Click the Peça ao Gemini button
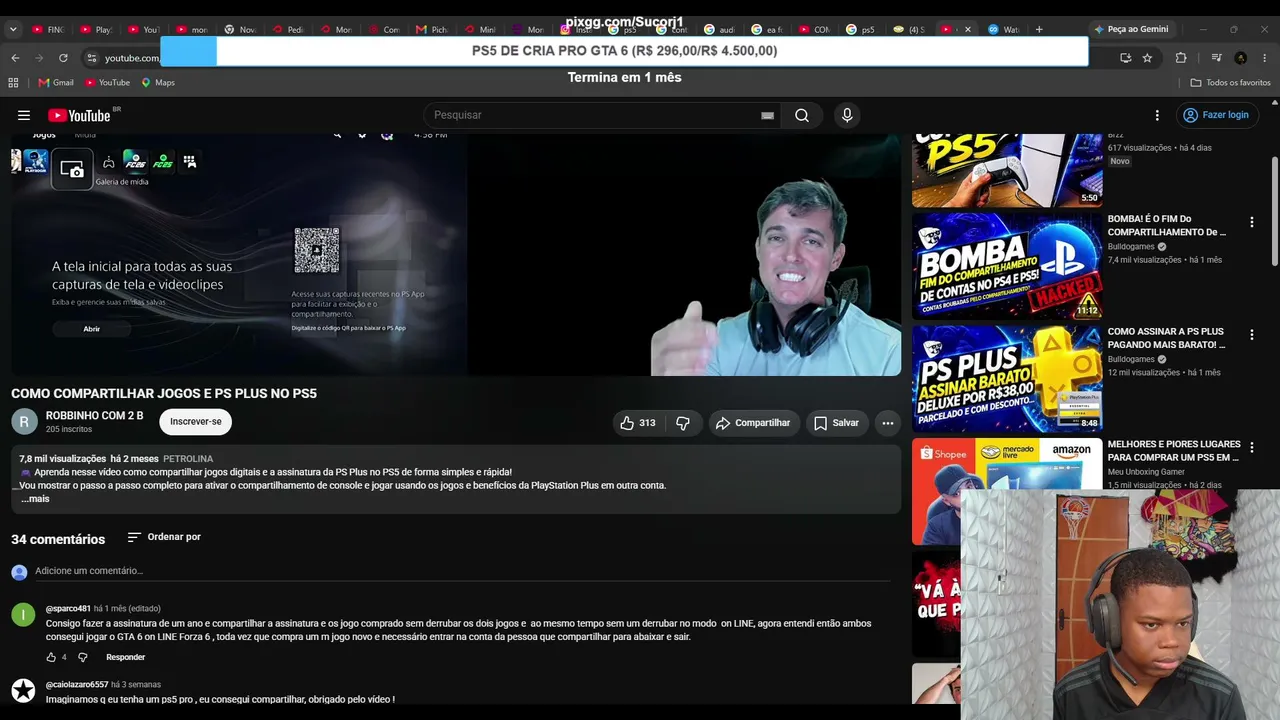1280x720 pixels. pyautogui.click(x=1130, y=29)
